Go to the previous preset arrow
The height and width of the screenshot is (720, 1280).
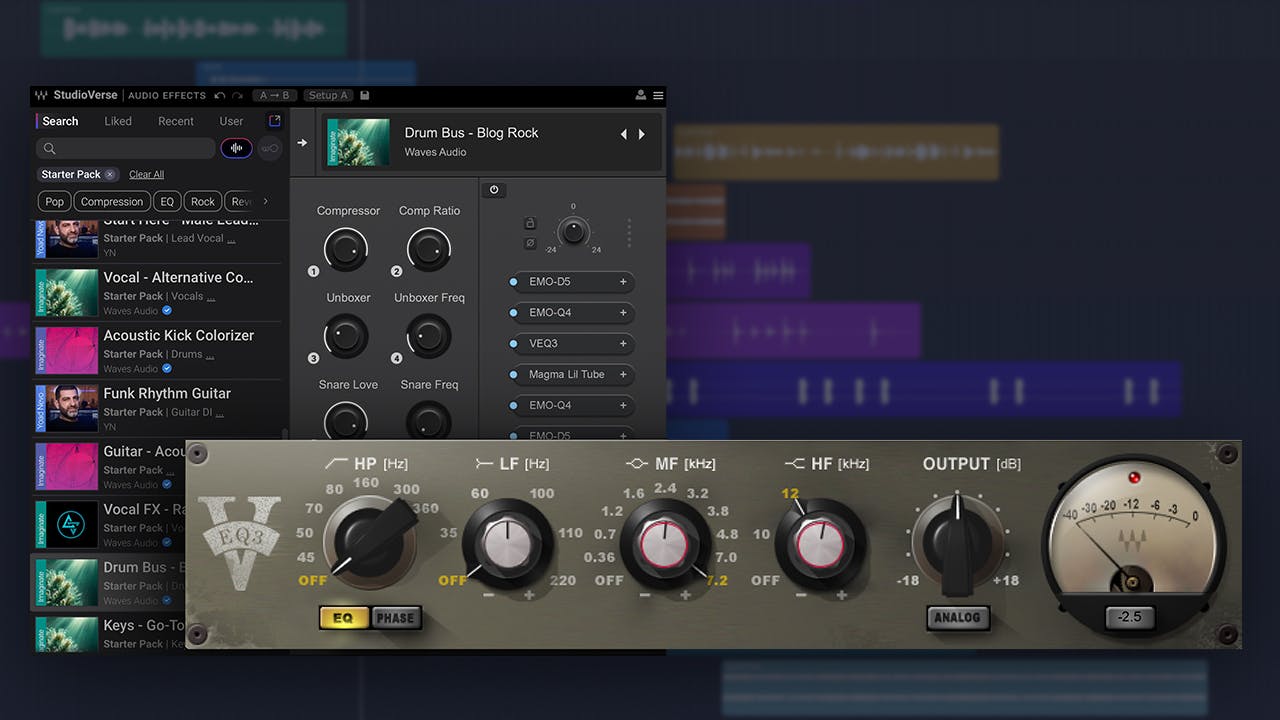click(x=624, y=134)
